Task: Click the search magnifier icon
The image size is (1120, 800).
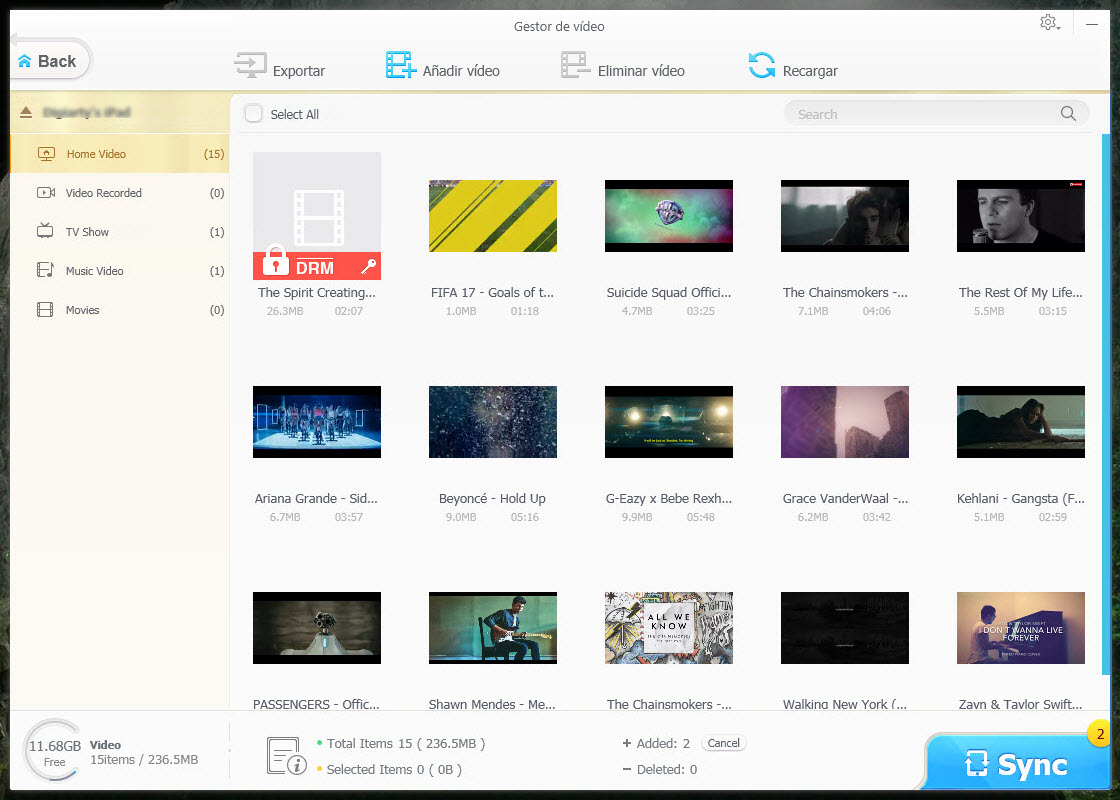Action: 1068,114
